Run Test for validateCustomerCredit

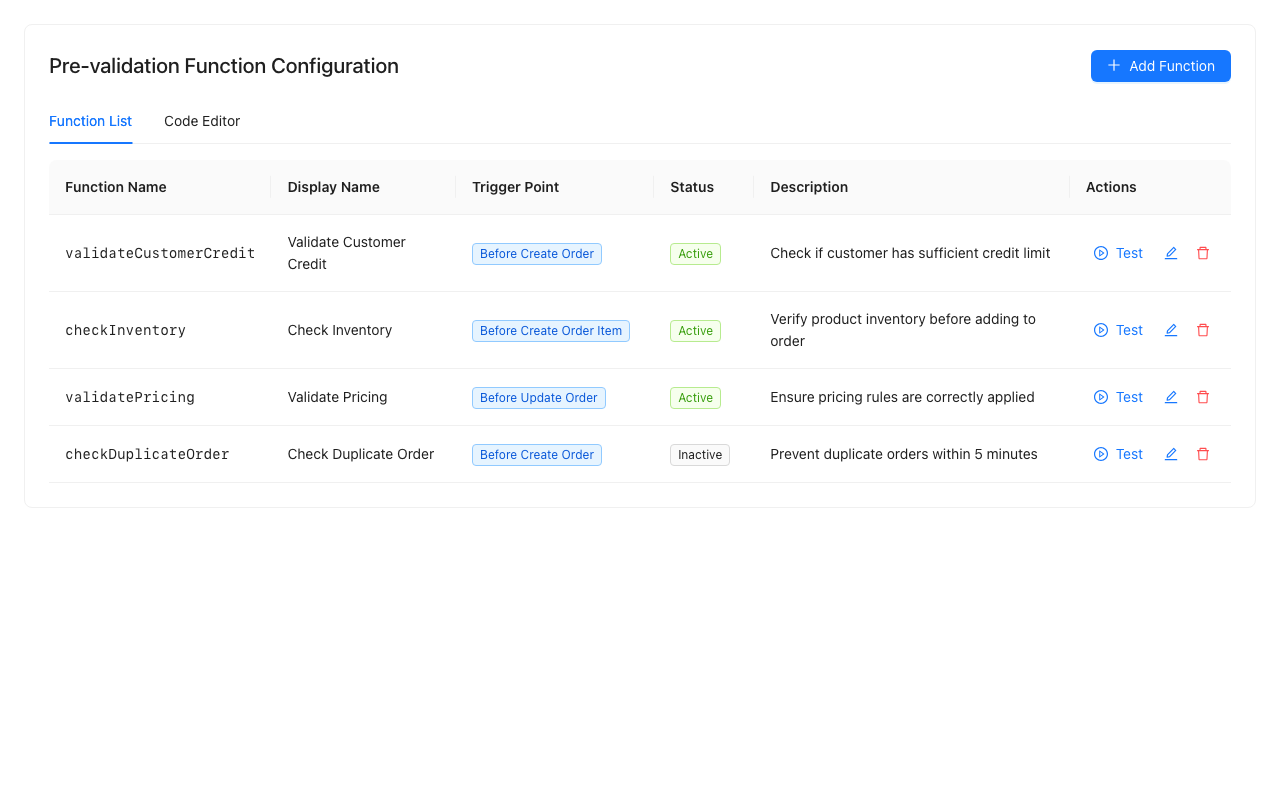1117,253
